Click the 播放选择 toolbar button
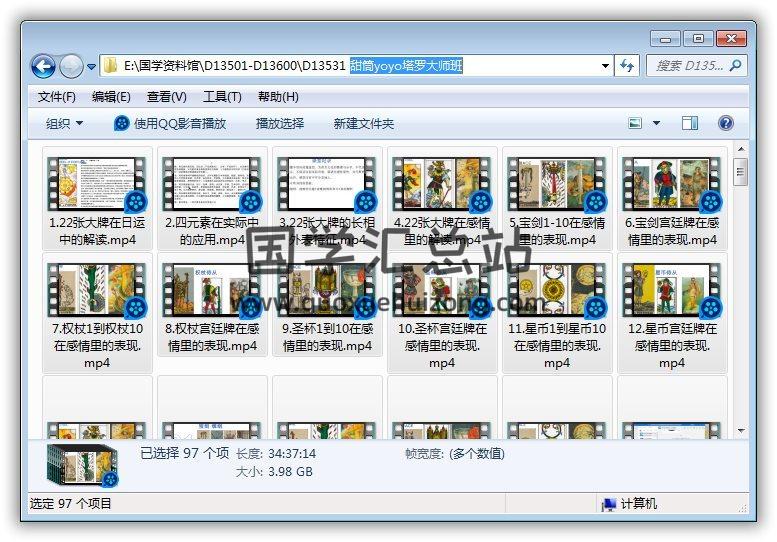 (280, 123)
